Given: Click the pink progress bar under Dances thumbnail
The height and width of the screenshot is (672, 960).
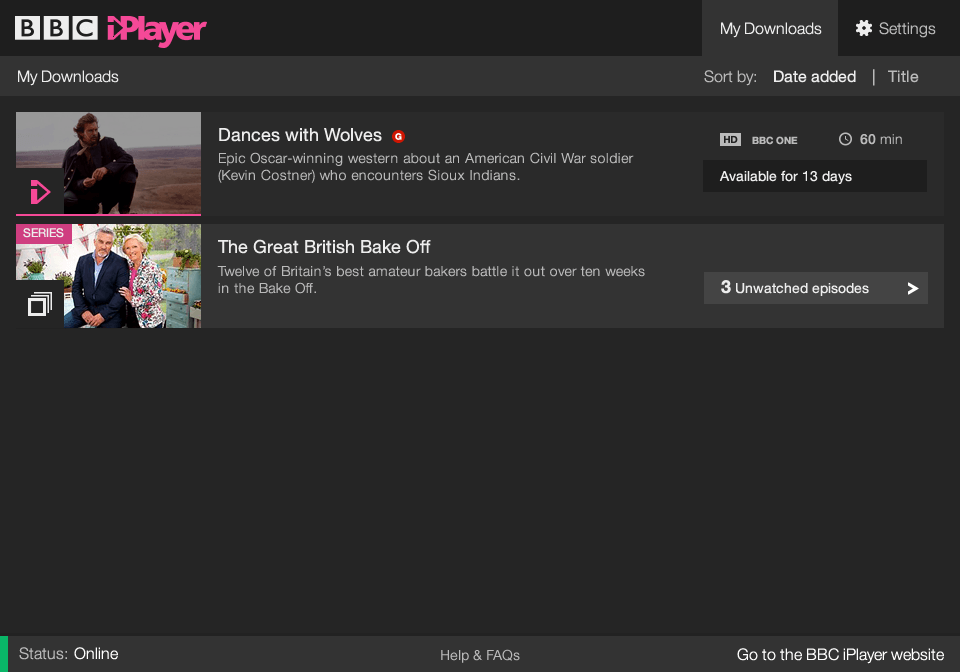Looking at the screenshot, I should pos(108,215).
